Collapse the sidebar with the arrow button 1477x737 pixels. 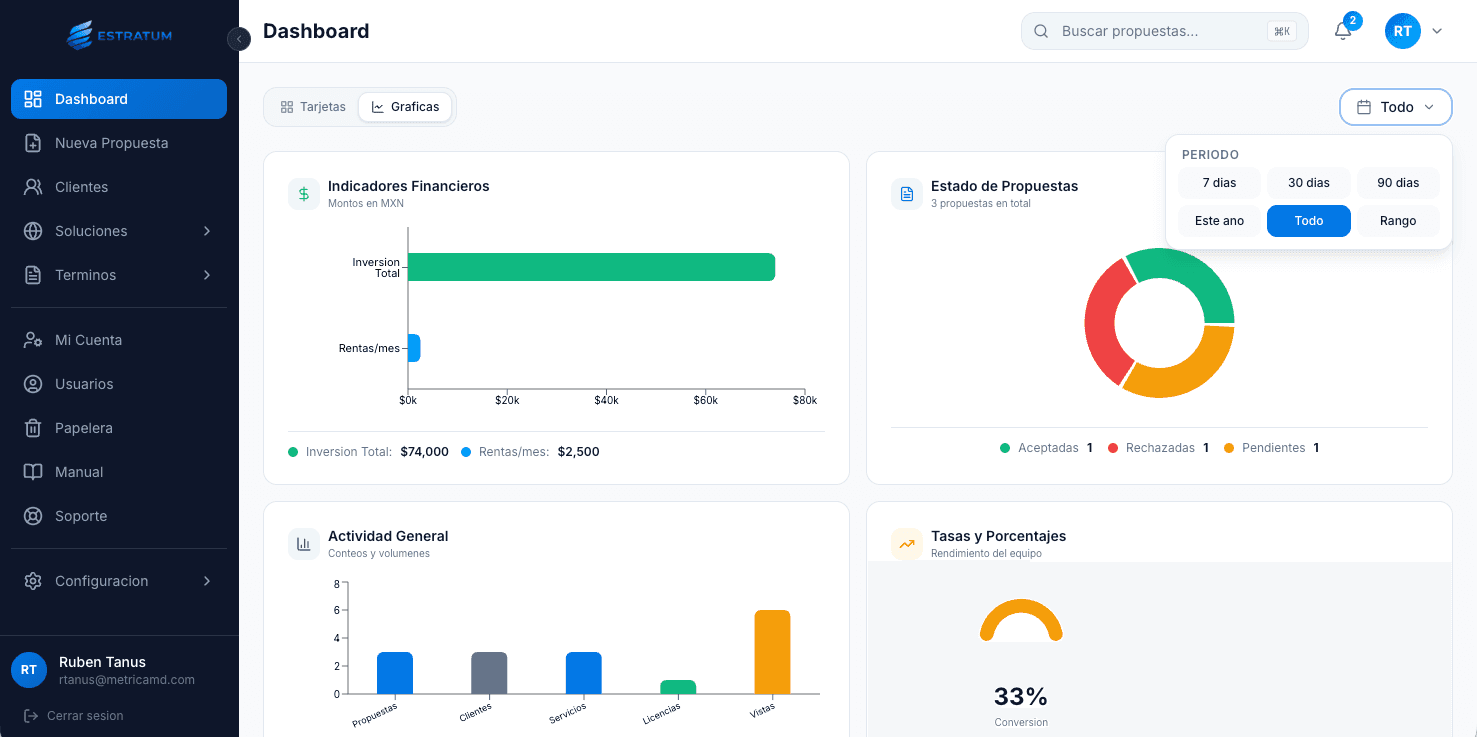click(x=239, y=39)
